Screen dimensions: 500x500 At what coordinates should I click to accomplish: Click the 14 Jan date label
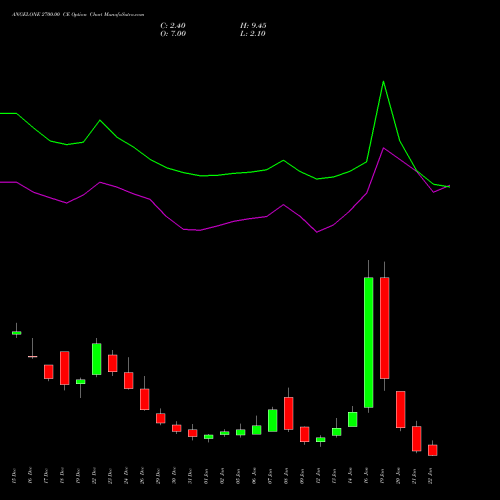point(350,476)
